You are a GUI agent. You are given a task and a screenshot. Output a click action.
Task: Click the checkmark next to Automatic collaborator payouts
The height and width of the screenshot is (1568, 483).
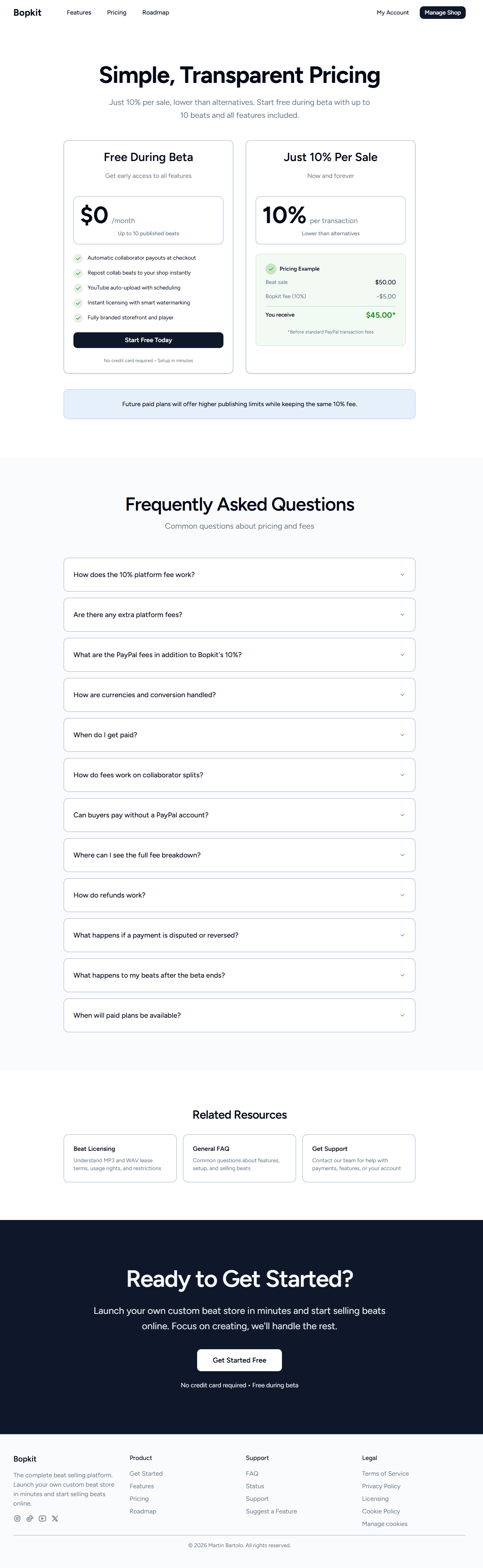pyautogui.click(x=79, y=258)
